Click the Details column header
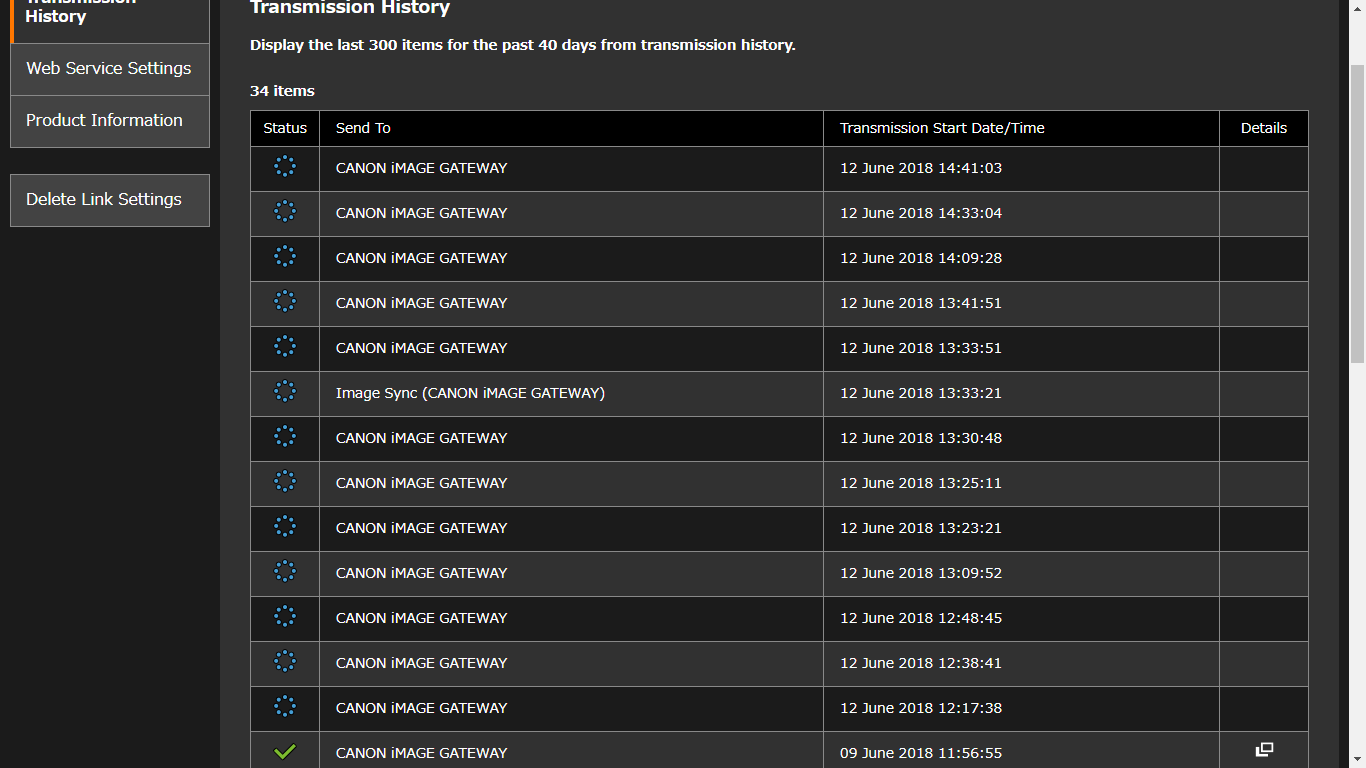1366x768 pixels. click(x=1264, y=128)
